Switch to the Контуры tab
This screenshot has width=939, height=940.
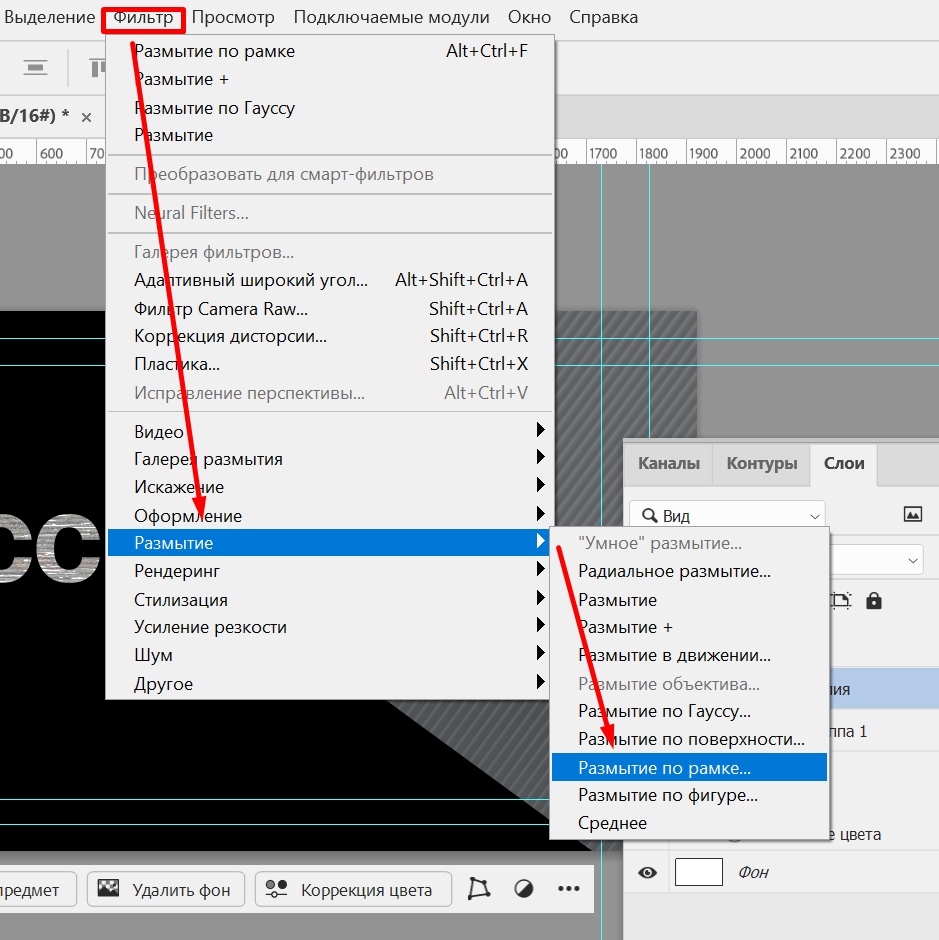(761, 464)
